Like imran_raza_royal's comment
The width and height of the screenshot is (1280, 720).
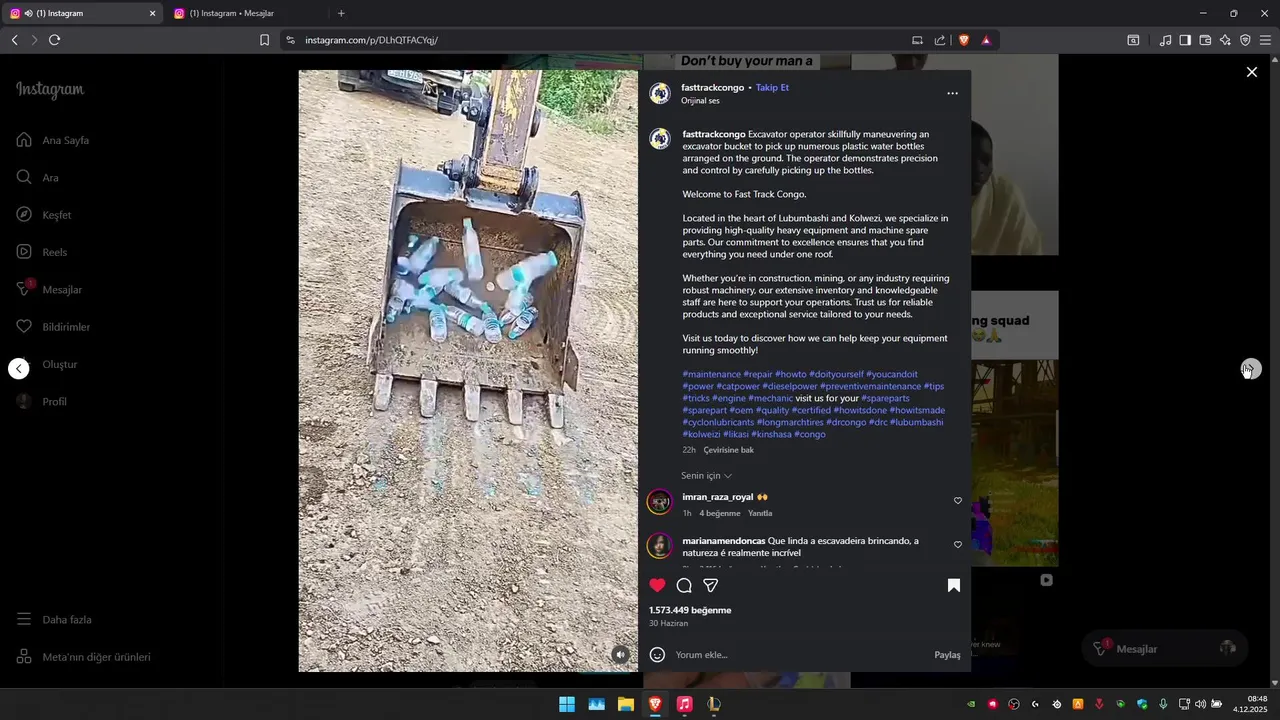pyautogui.click(x=957, y=501)
